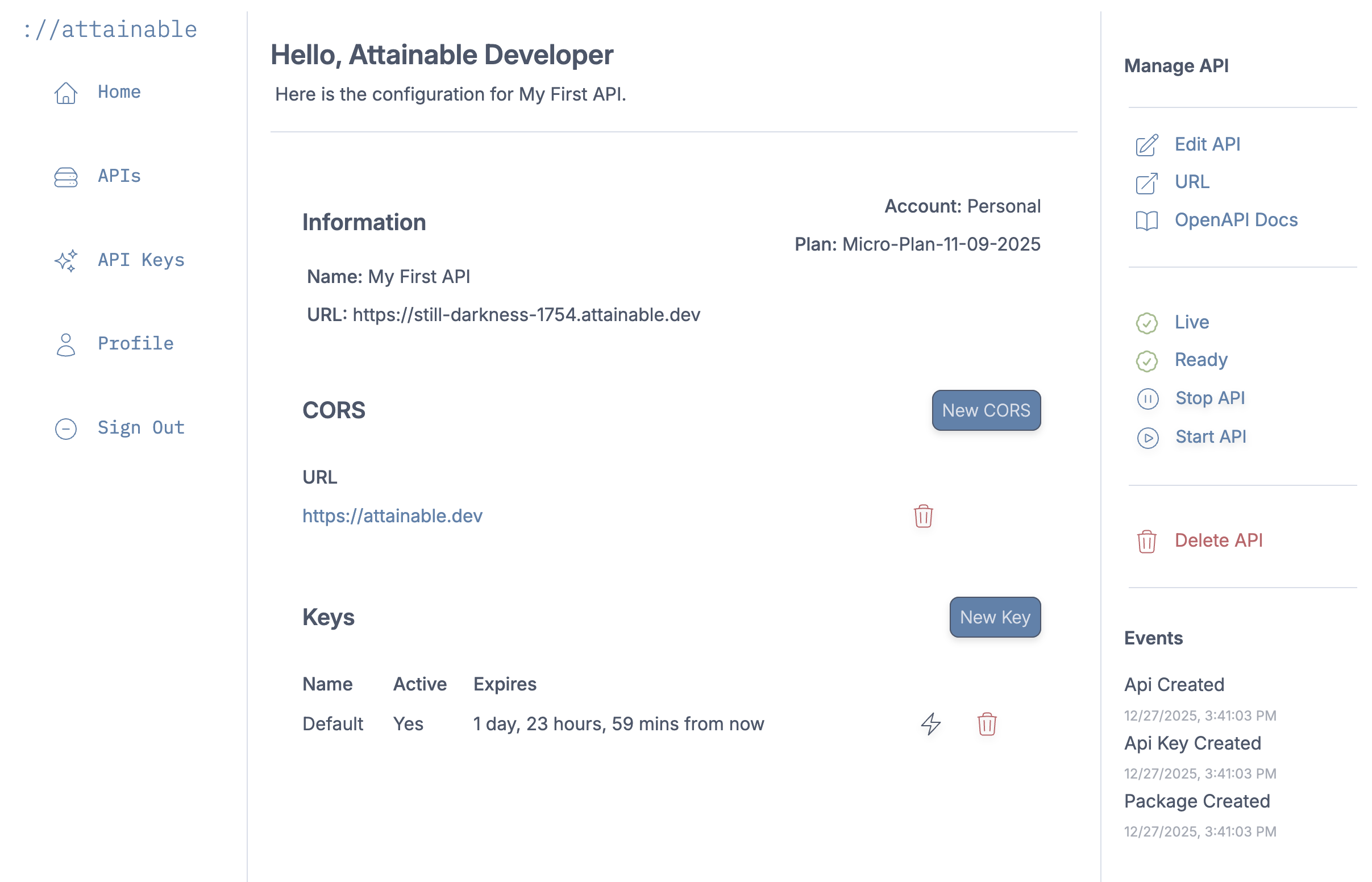Click the trash icon beside the attainable.dev CORS URL
Screen dimensions: 1372x882
point(922,516)
